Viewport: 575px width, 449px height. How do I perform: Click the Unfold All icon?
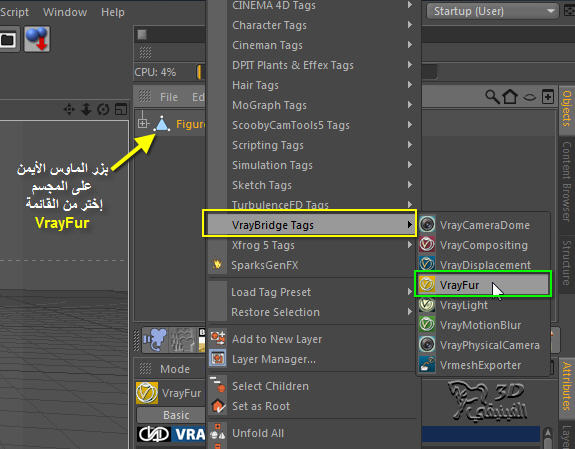(218, 433)
